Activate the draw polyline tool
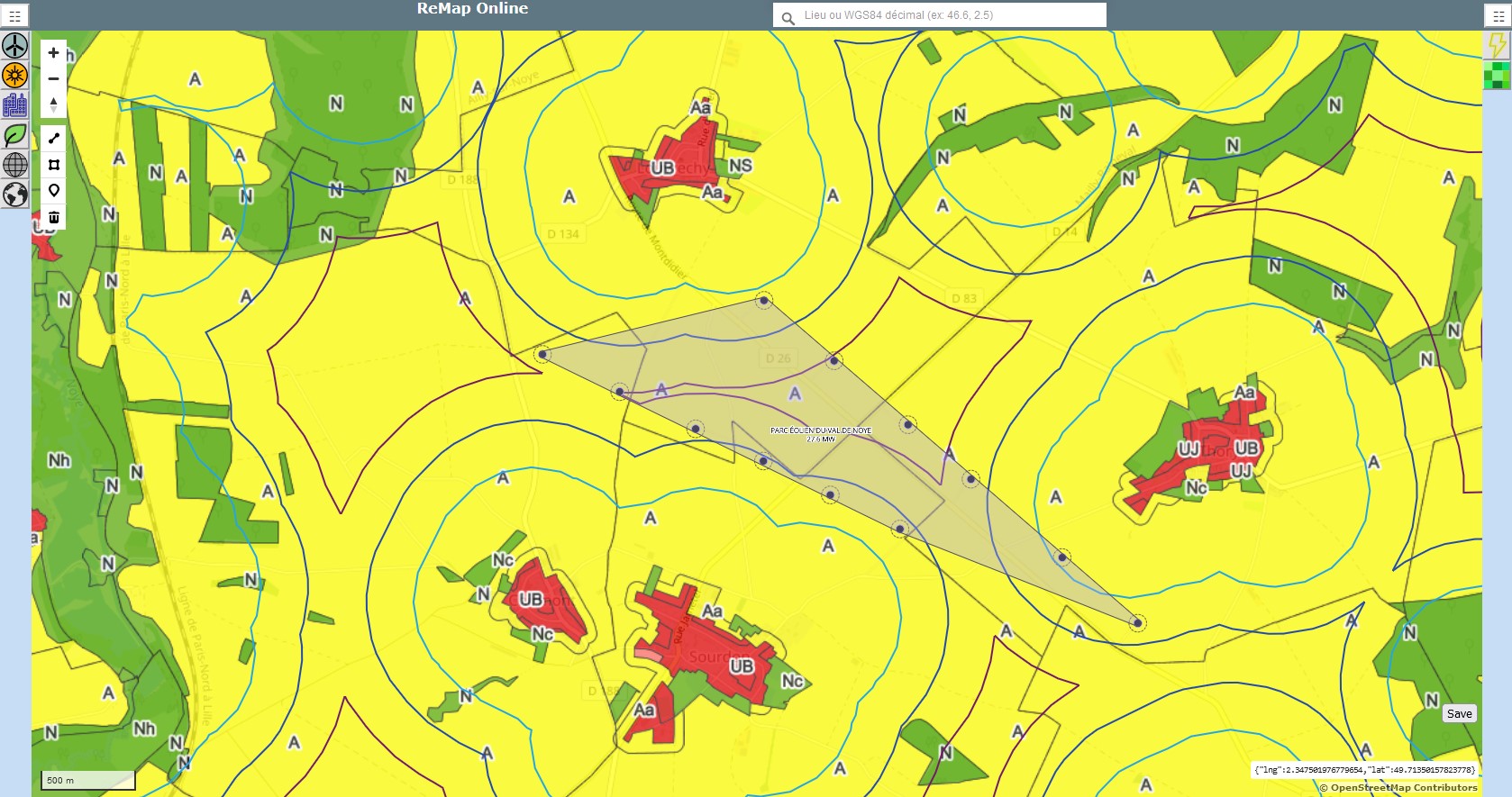The height and width of the screenshot is (797, 1512). 53,138
